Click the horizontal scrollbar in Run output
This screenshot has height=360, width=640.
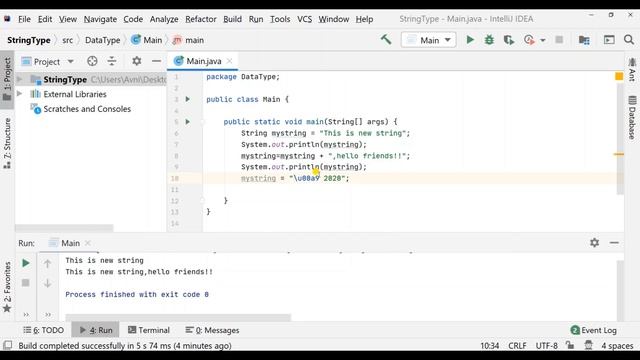[178, 317]
